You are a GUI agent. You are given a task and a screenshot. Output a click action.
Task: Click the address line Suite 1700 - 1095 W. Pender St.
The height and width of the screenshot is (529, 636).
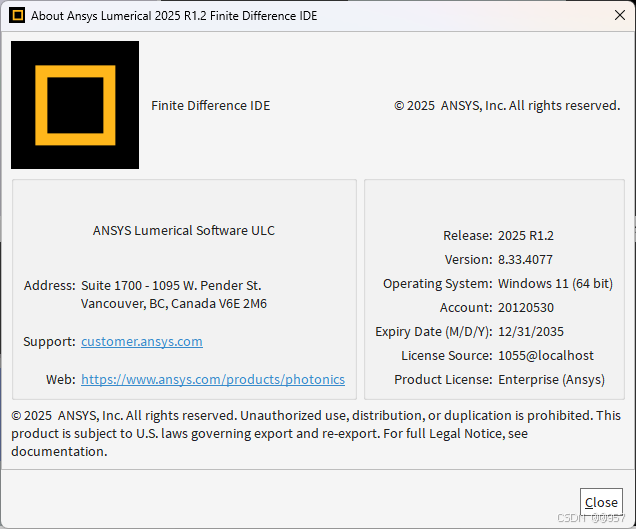click(171, 286)
